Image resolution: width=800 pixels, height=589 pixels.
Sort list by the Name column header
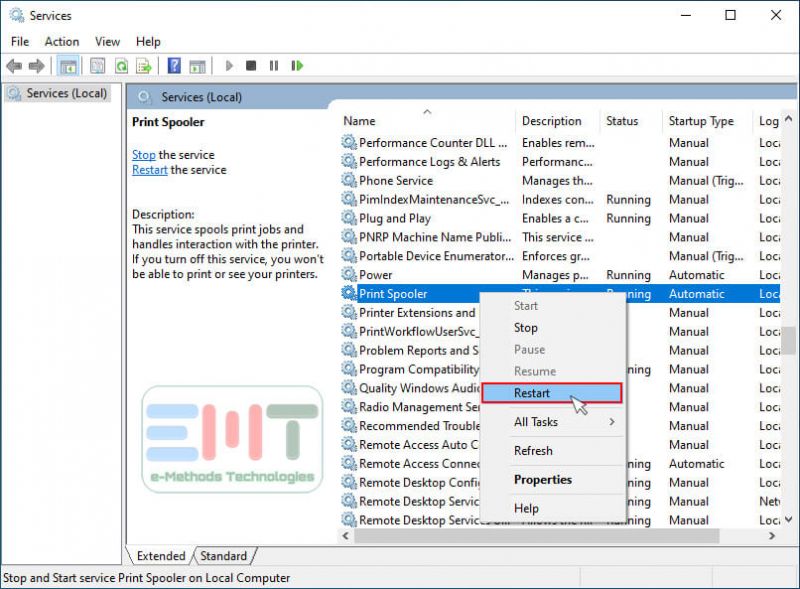pos(359,121)
